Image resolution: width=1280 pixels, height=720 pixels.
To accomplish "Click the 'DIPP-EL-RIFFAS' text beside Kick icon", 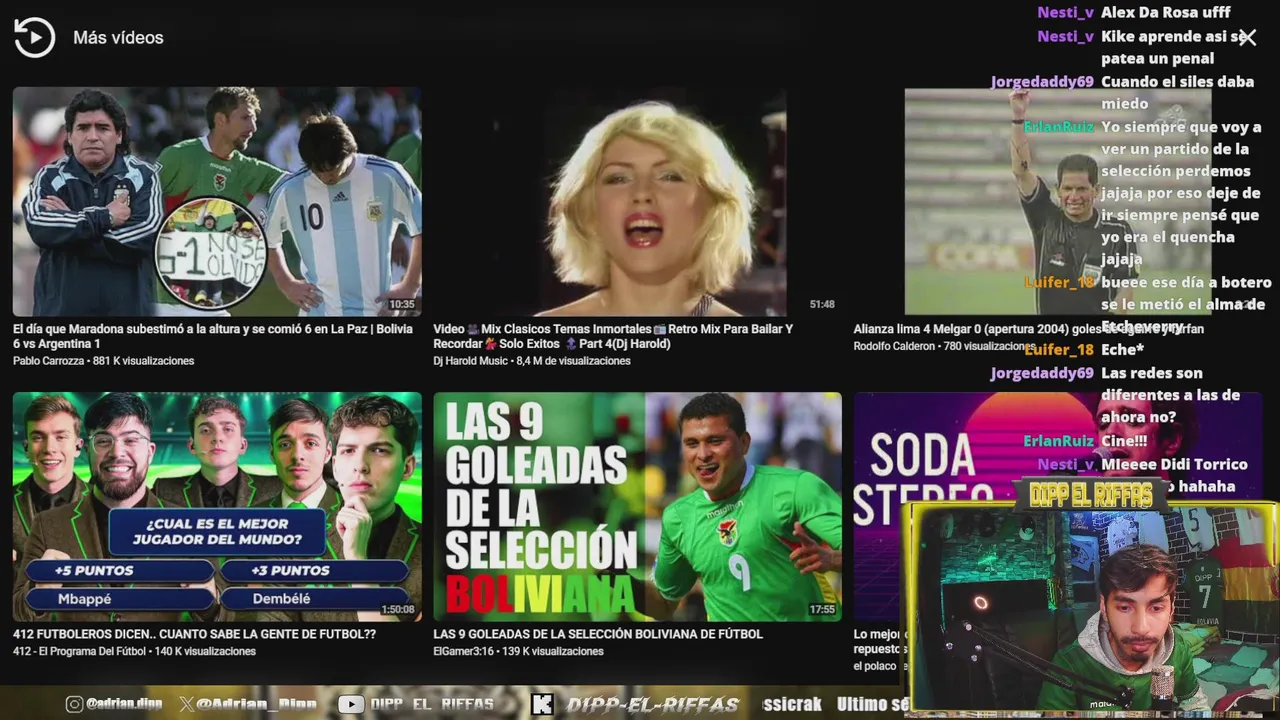I will point(653,704).
